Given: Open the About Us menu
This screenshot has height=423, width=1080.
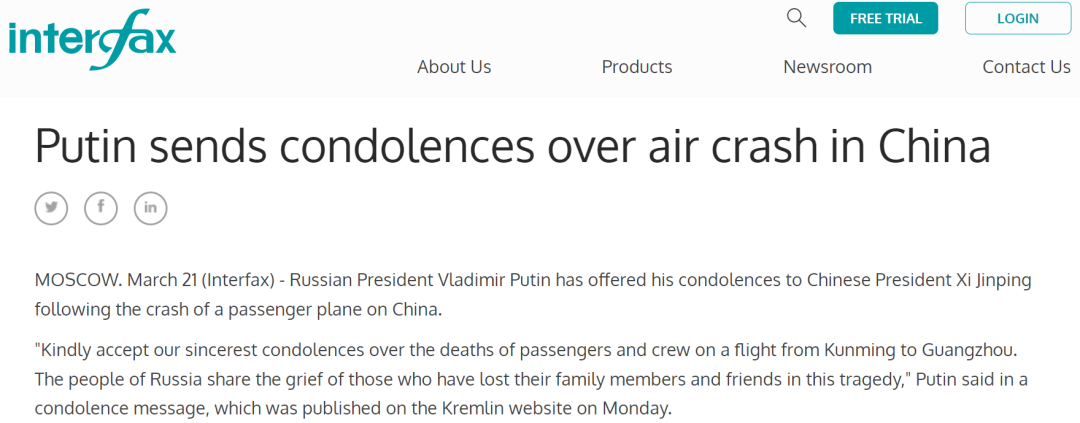Looking at the screenshot, I should tap(454, 67).
